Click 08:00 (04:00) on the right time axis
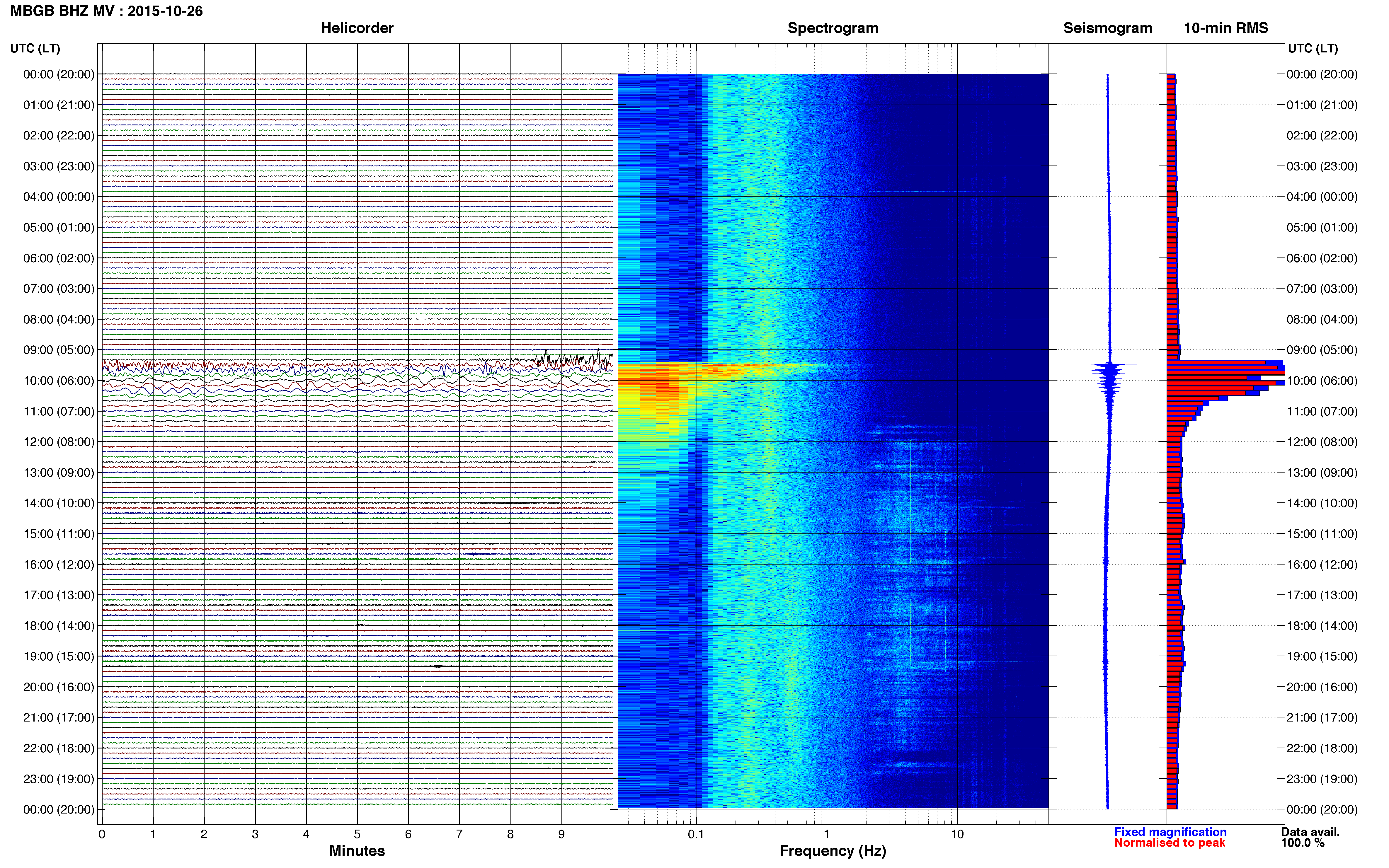Viewport: 1389px width, 868px height. pos(1322,319)
